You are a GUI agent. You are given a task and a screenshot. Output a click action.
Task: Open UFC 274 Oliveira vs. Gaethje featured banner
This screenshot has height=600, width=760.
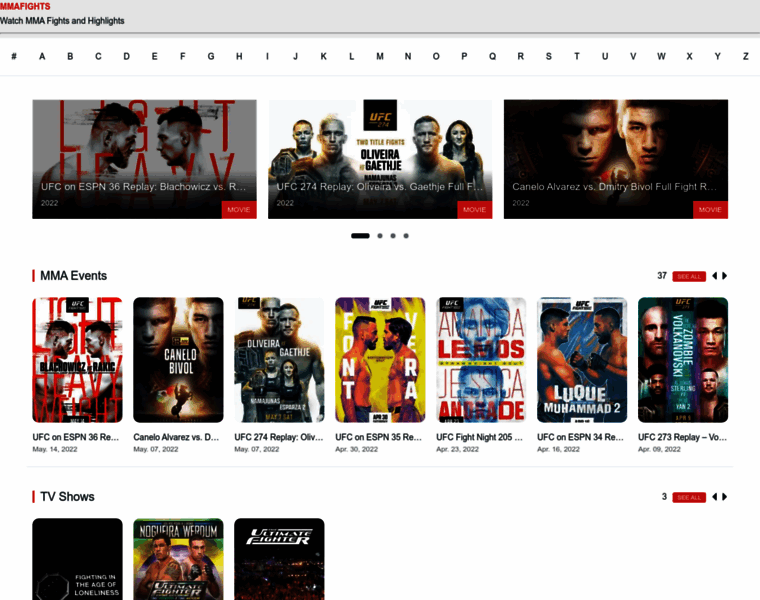pos(380,158)
